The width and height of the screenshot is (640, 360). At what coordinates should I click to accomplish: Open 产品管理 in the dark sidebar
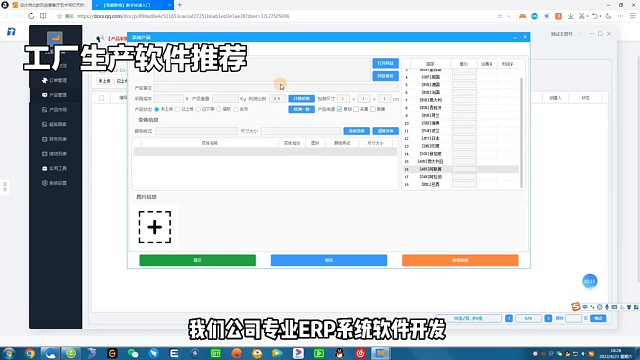coord(55,95)
